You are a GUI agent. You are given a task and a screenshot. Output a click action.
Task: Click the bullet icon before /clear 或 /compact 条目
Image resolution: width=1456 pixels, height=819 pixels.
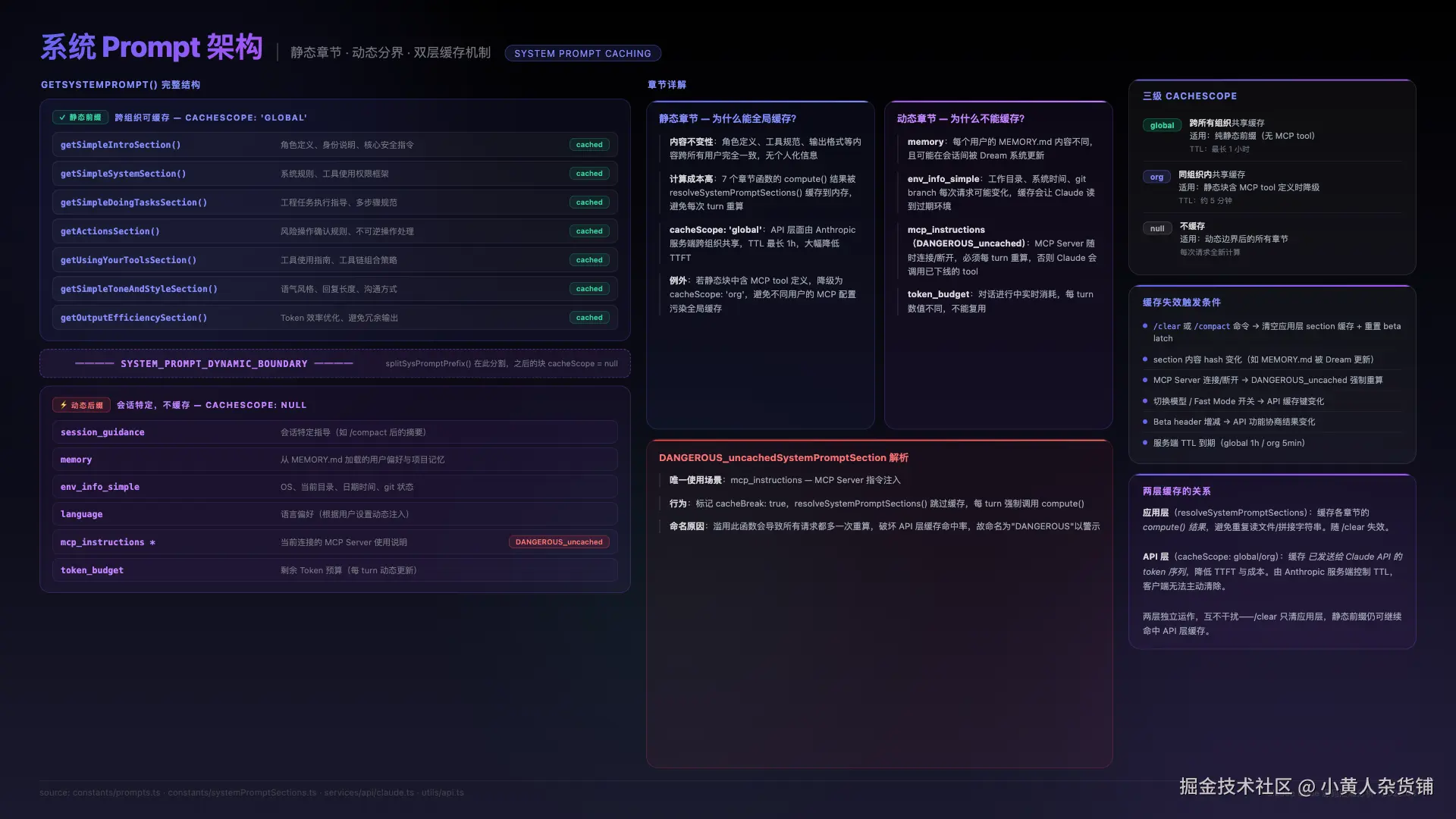pos(1144,326)
